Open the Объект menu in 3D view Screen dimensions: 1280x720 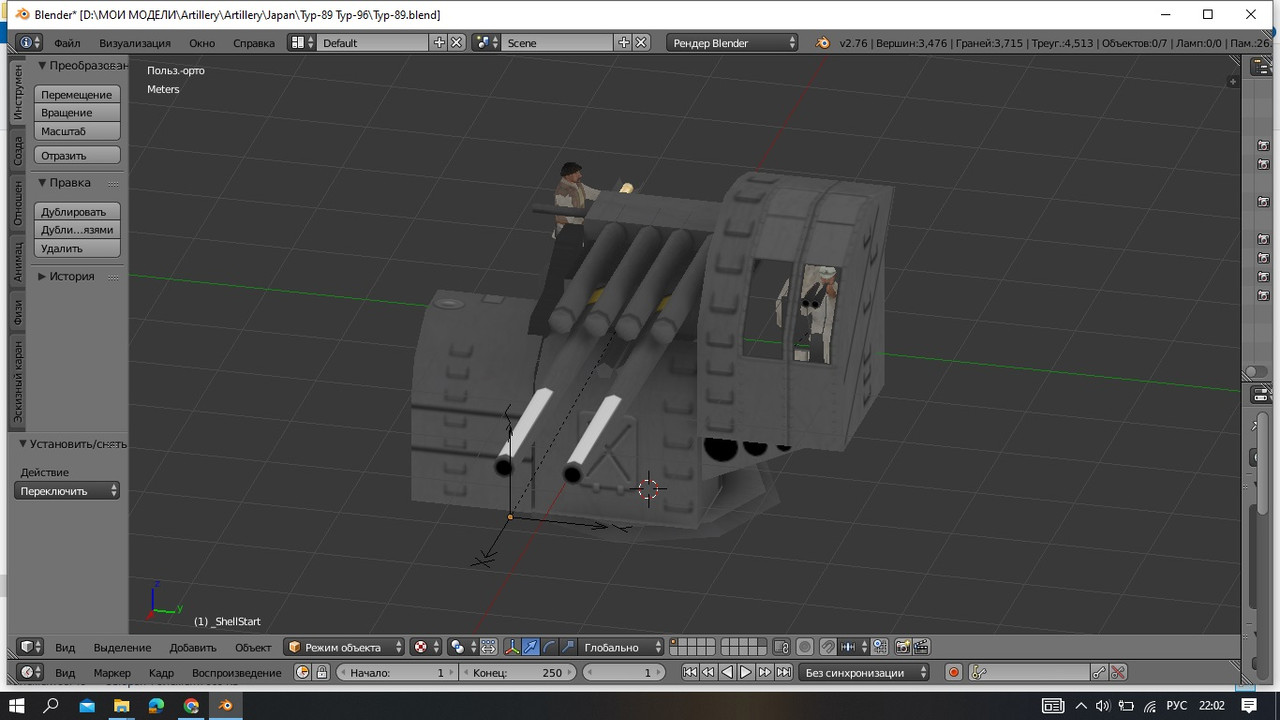253,647
